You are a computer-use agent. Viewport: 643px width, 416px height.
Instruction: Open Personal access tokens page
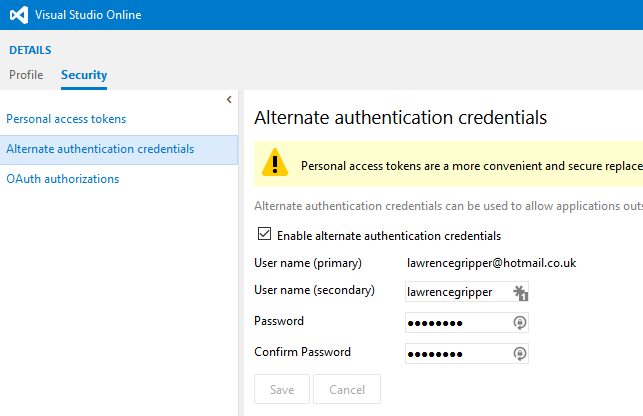click(66, 119)
